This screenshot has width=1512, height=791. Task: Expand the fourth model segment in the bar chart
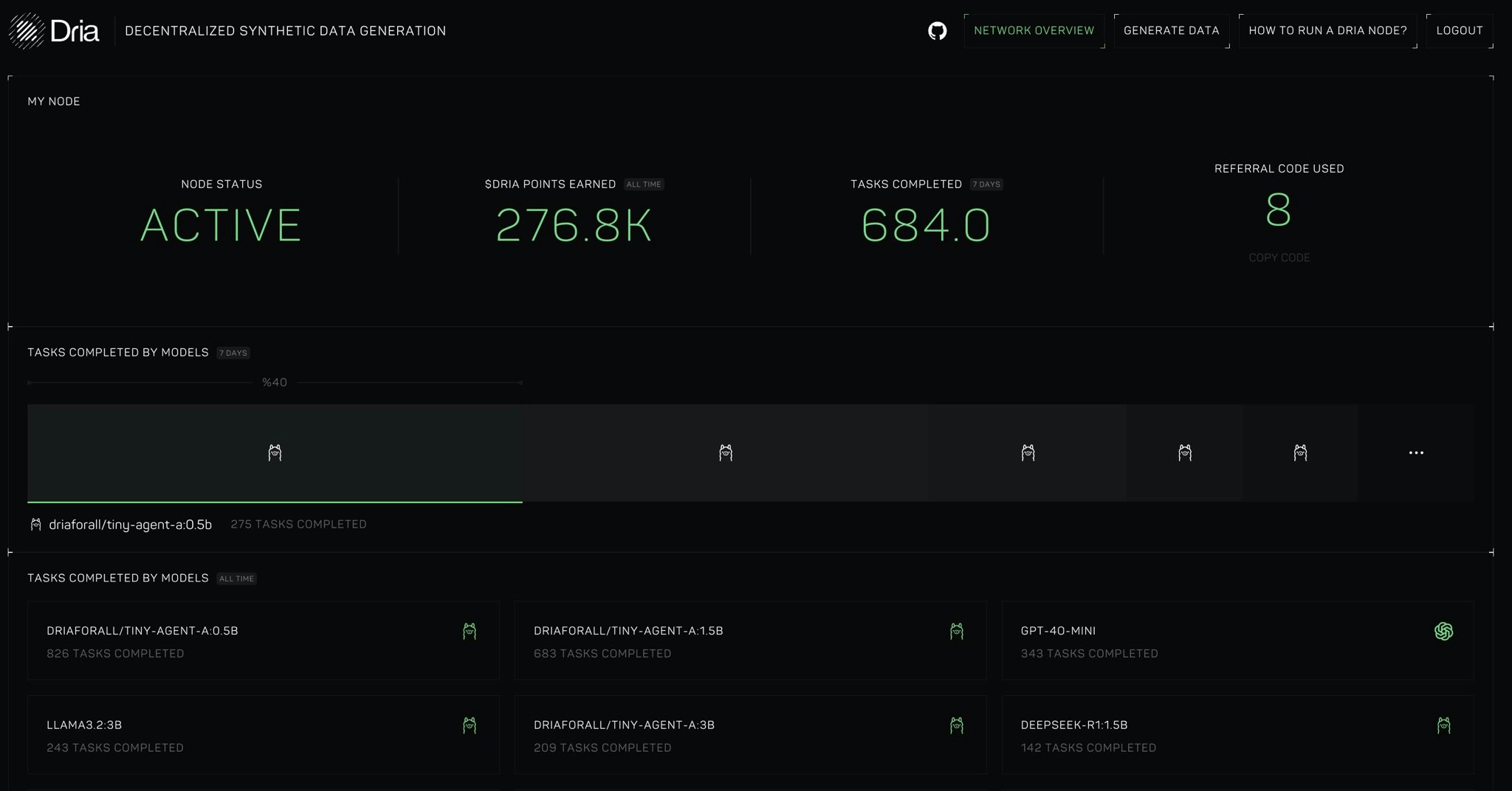click(1185, 452)
